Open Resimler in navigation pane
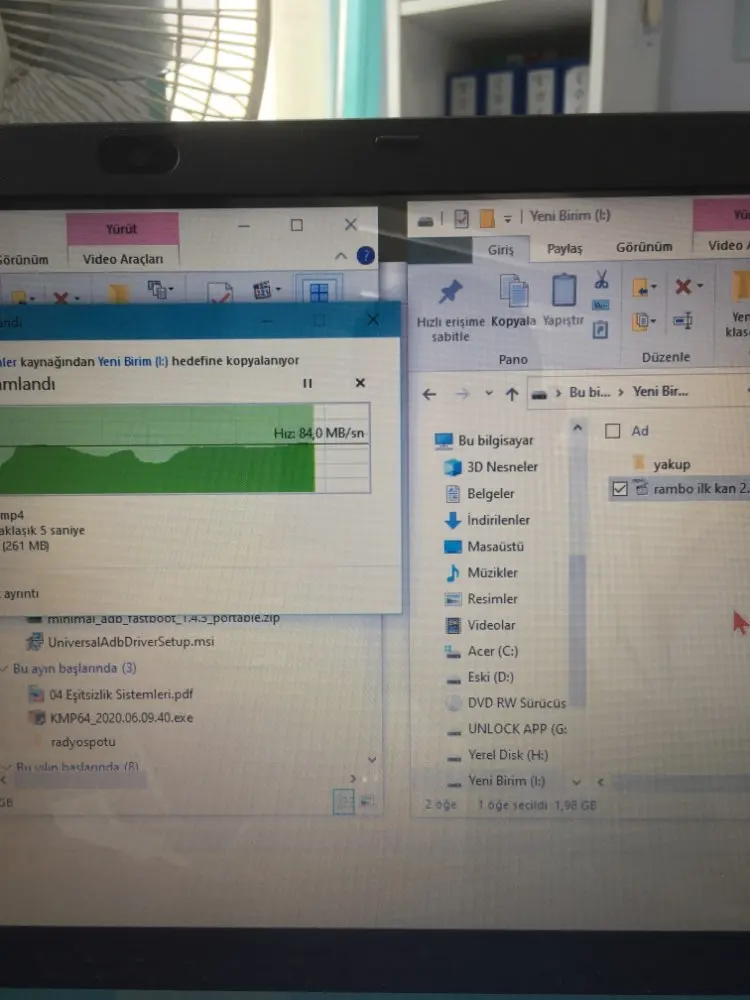750x1000 pixels. pyautogui.click(x=482, y=599)
